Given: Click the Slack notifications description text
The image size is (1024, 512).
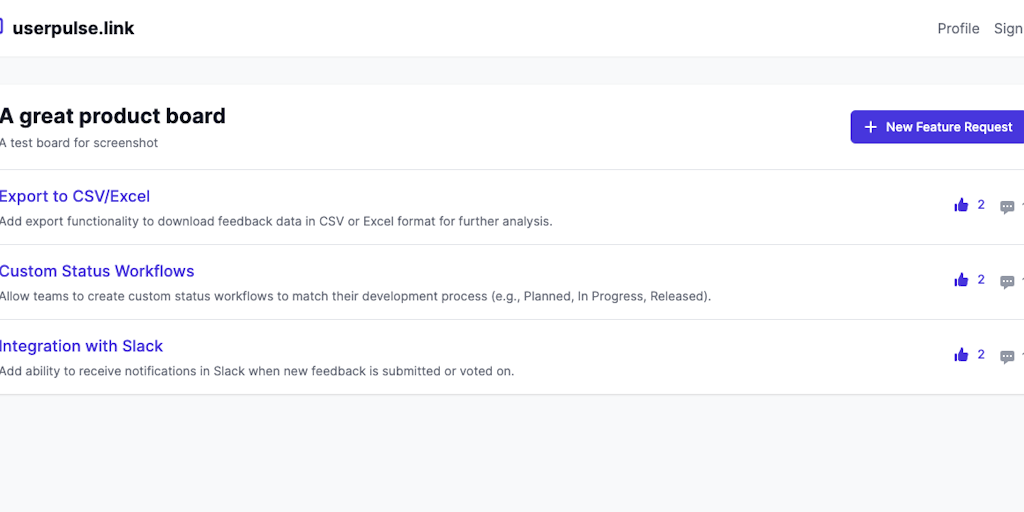Looking at the screenshot, I should 257,371.
